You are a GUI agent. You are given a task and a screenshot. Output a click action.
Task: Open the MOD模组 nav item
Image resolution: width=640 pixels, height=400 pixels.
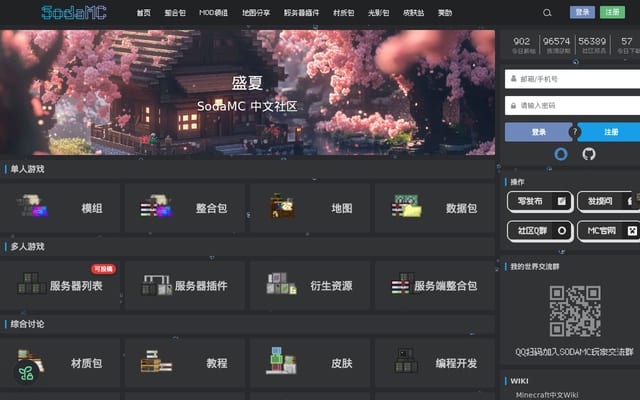coord(213,13)
